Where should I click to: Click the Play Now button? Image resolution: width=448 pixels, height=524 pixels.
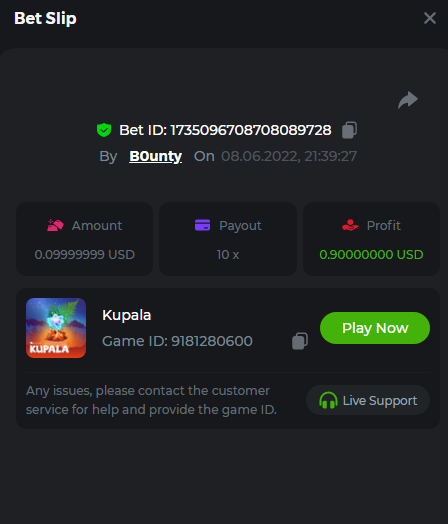(x=375, y=328)
